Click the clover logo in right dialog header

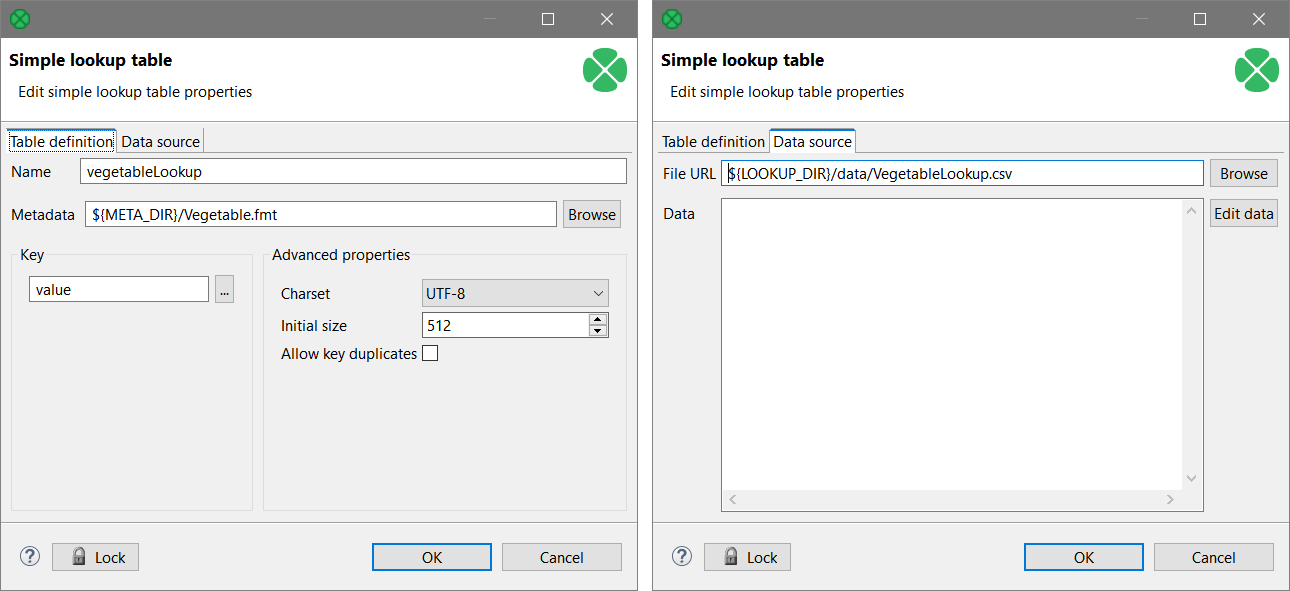pos(1257,70)
